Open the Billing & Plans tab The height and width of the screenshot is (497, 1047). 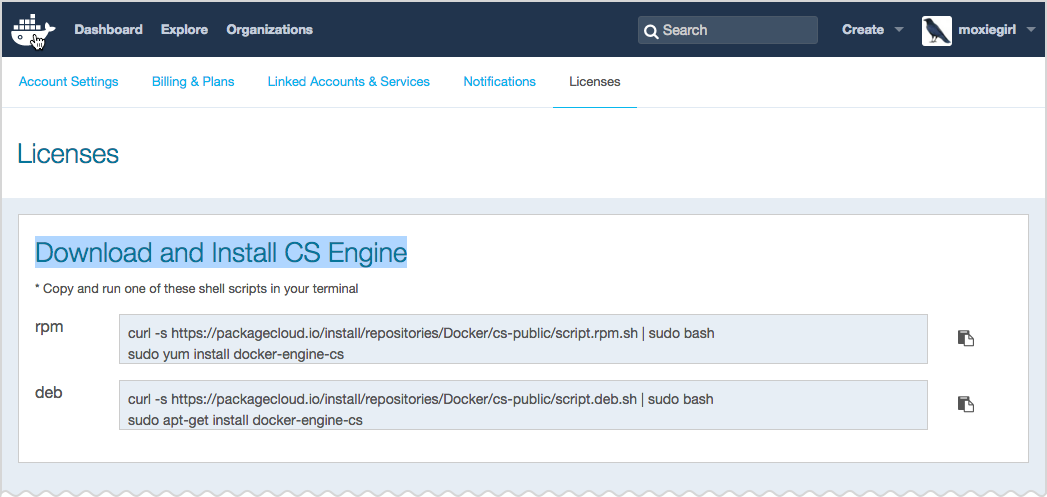click(193, 82)
